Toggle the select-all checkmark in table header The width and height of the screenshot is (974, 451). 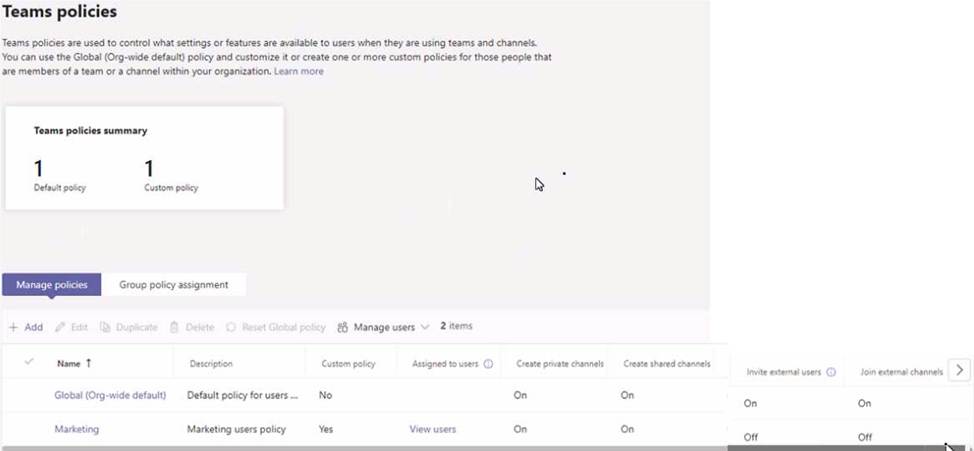[x=29, y=362]
